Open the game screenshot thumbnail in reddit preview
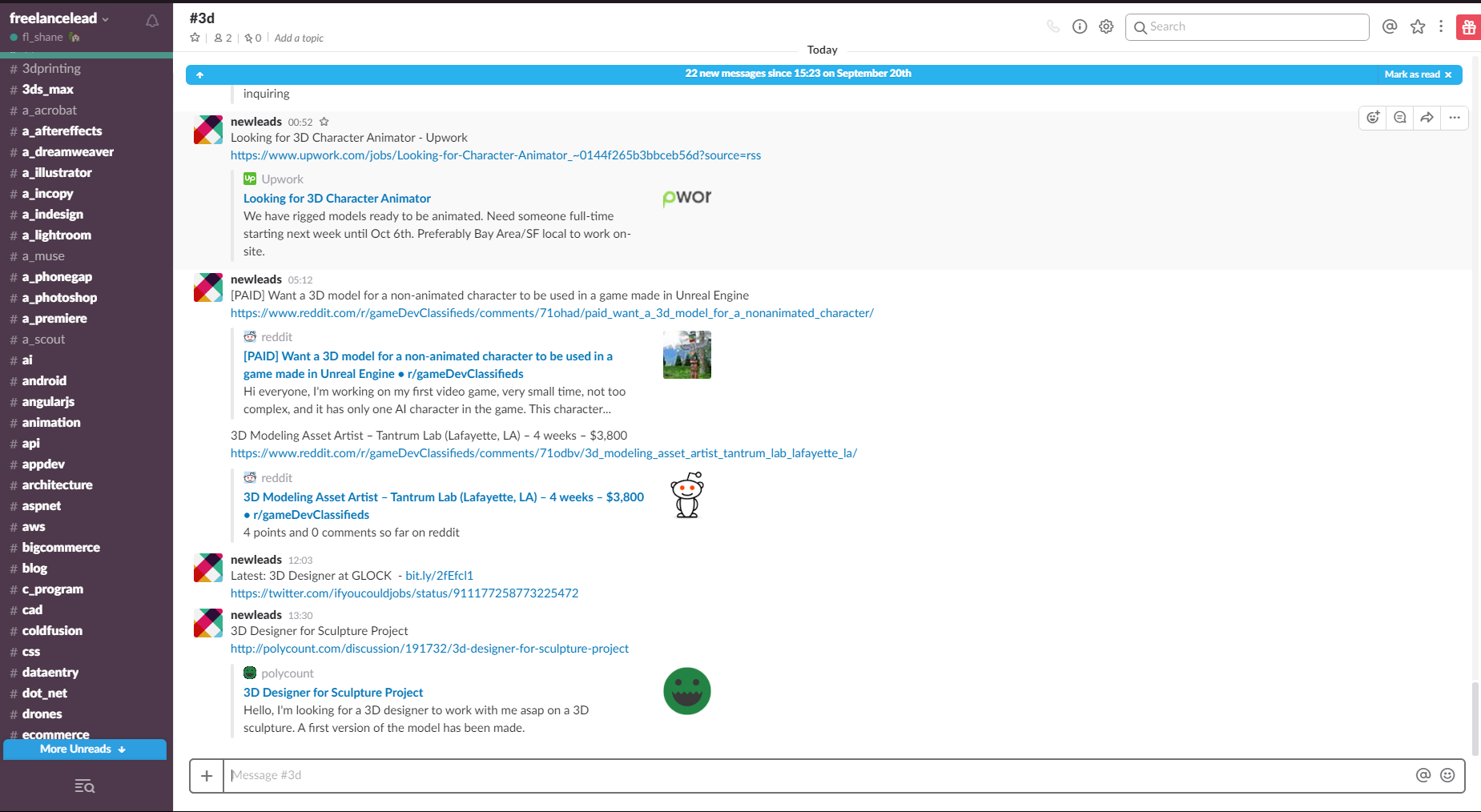 [687, 355]
